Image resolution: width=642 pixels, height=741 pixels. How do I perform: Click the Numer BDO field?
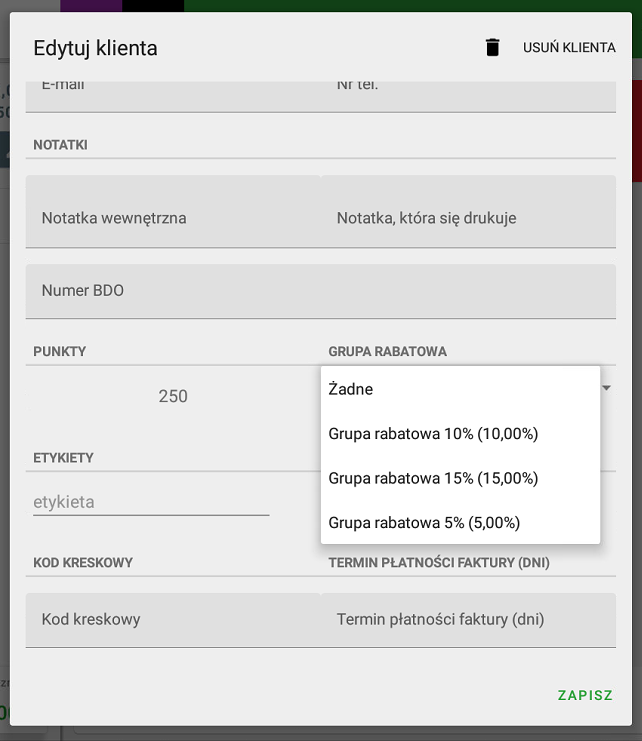click(x=320, y=291)
